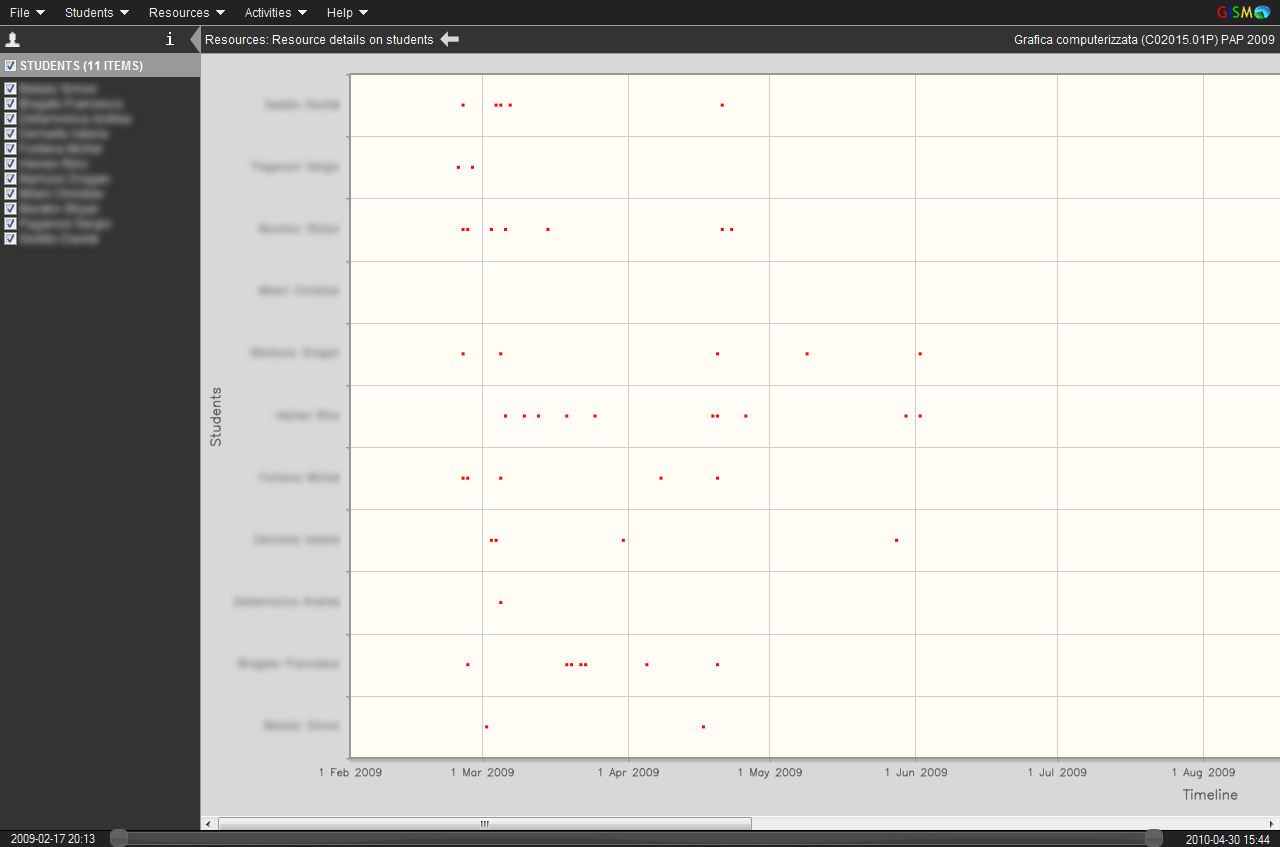Image resolution: width=1280 pixels, height=847 pixels.
Task: Click the left handle of the date range slider
Action: (119, 838)
